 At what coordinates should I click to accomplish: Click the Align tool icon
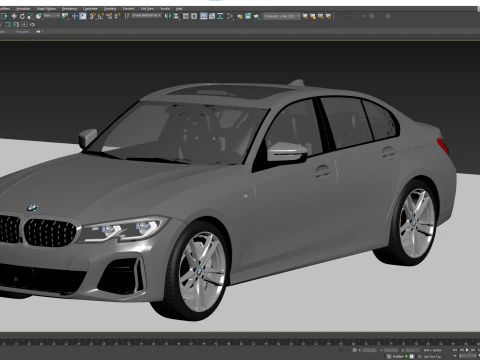(176, 16)
